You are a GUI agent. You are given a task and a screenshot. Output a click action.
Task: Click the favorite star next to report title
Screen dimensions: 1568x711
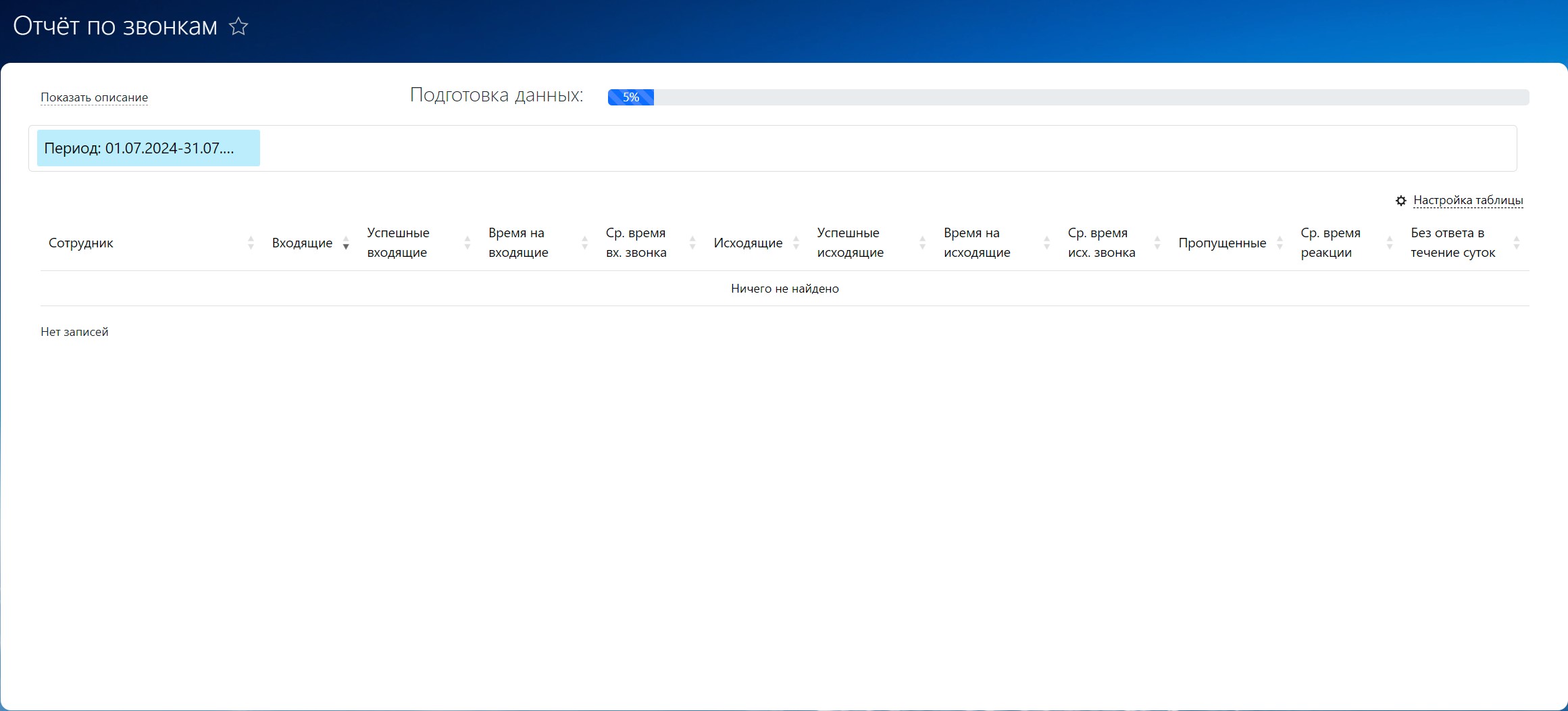click(x=238, y=27)
